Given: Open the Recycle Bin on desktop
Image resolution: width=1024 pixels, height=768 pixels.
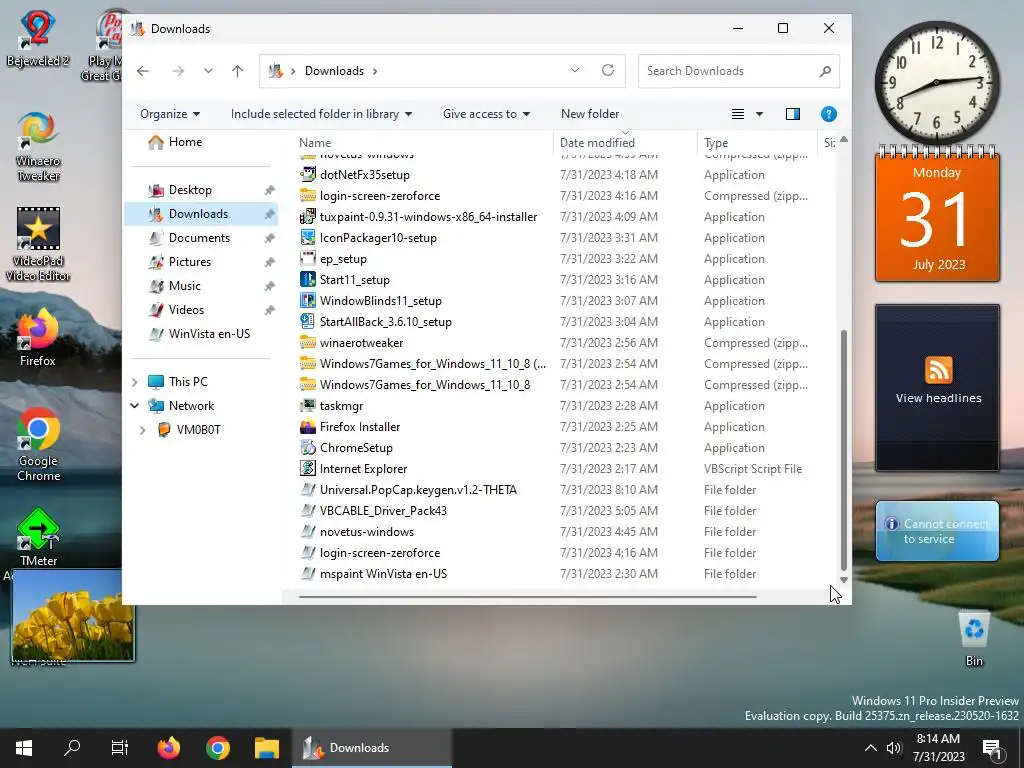Looking at the screenshot, I should click(974, 639).
